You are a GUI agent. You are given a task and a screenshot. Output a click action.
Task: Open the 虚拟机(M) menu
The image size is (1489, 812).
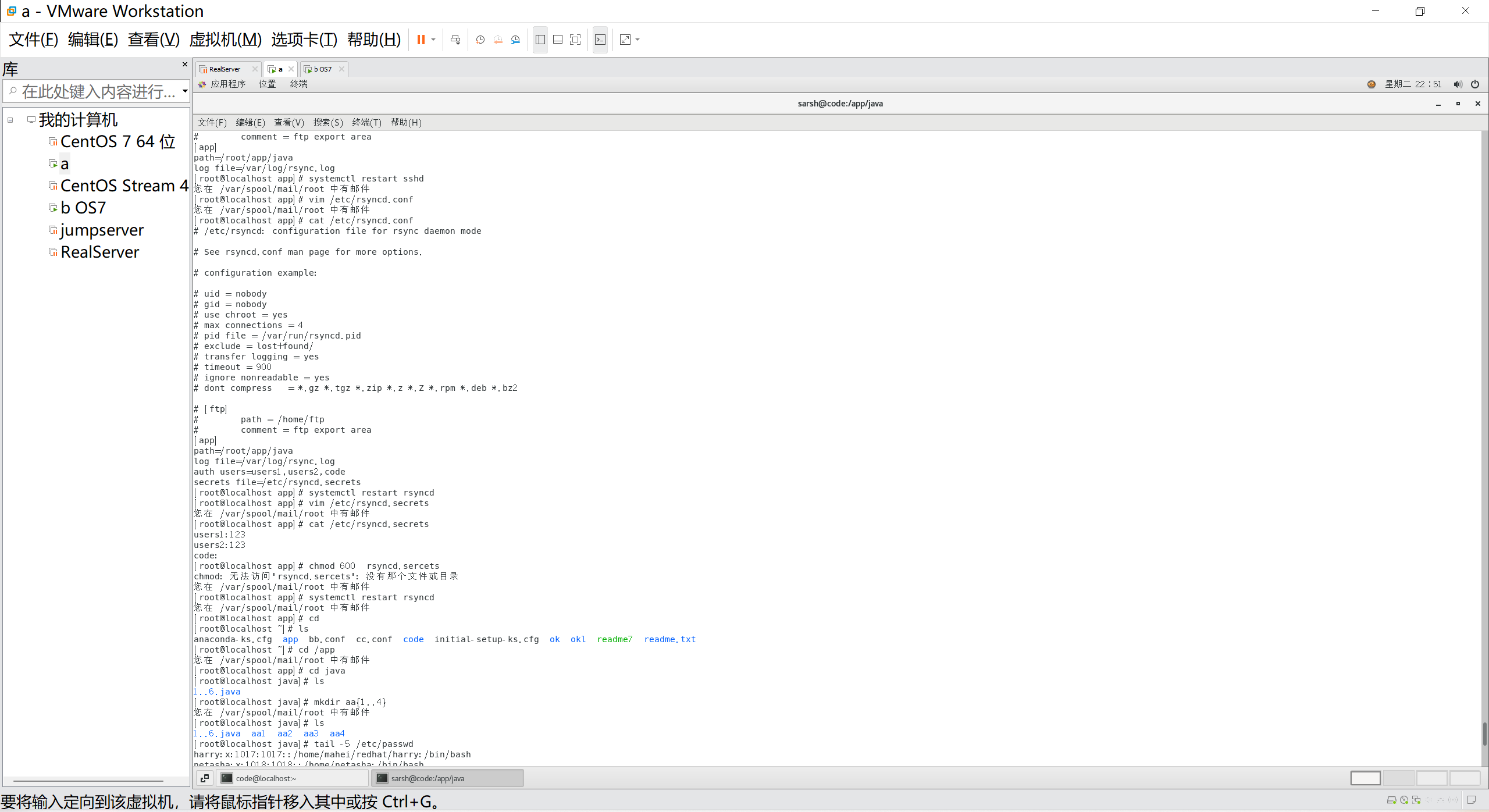(225, 40)
